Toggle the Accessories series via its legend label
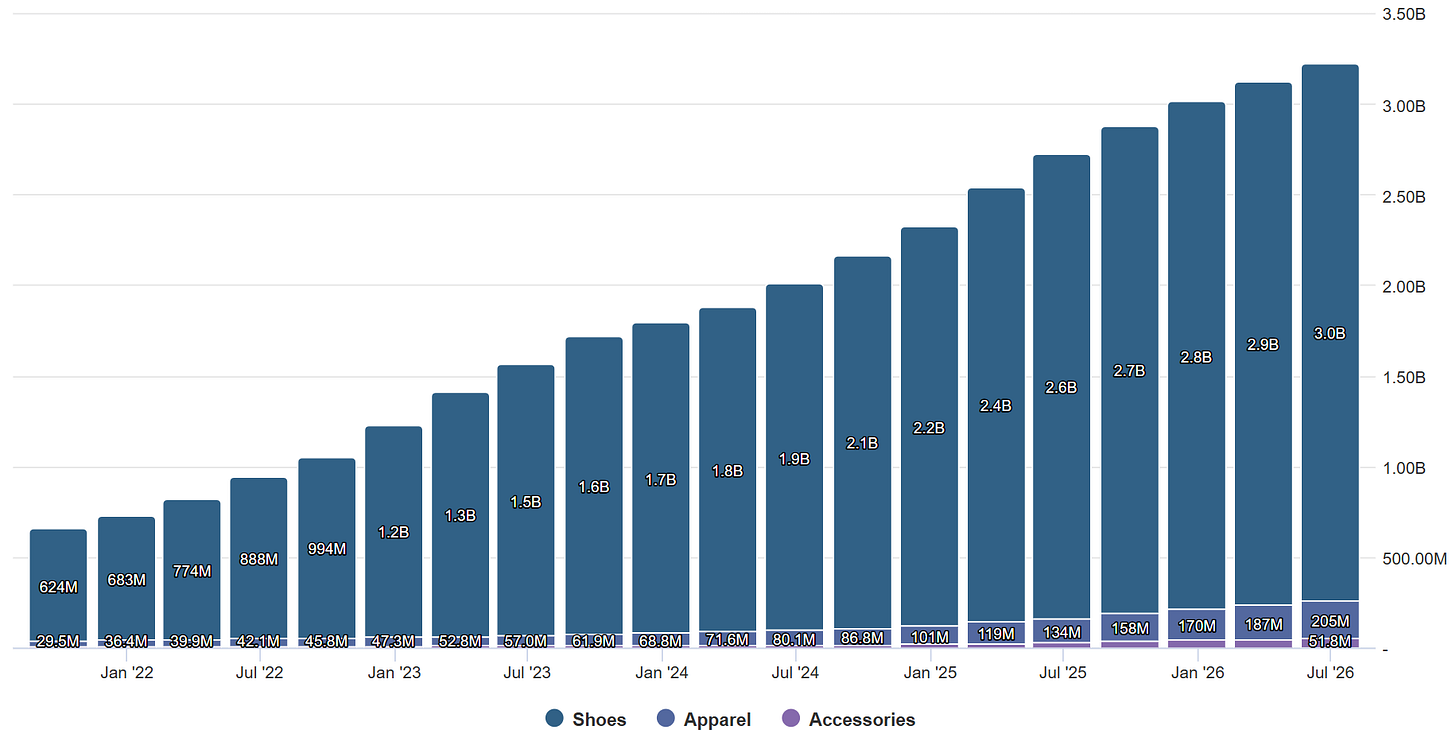This screenshot has width=1456, height=741. coord(862,719)
